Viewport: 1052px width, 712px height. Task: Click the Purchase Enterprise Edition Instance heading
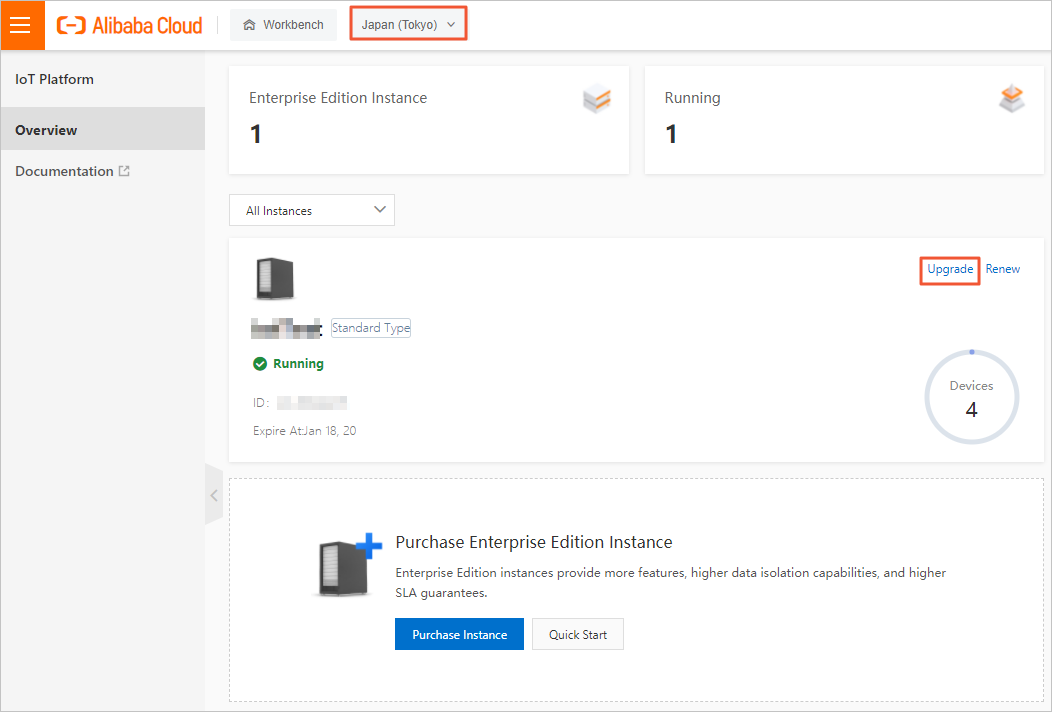pos(534,542)
